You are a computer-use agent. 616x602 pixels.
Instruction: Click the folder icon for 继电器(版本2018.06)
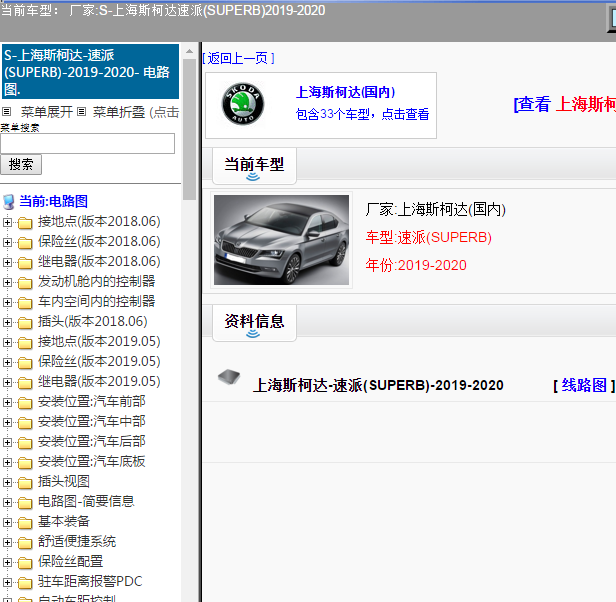click(x=25, y=263)
